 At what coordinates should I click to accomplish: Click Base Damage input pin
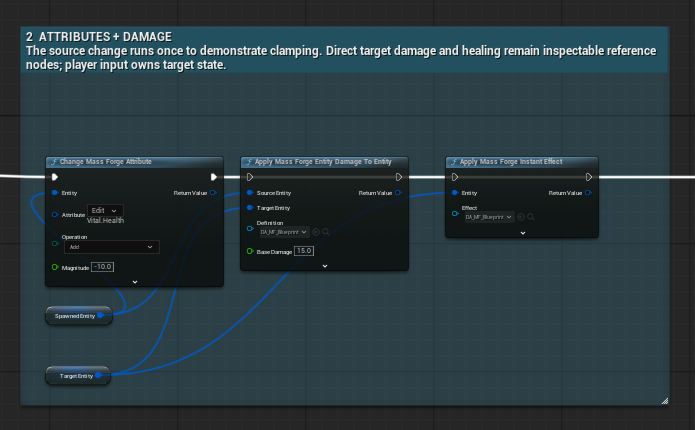coord(250,251)
